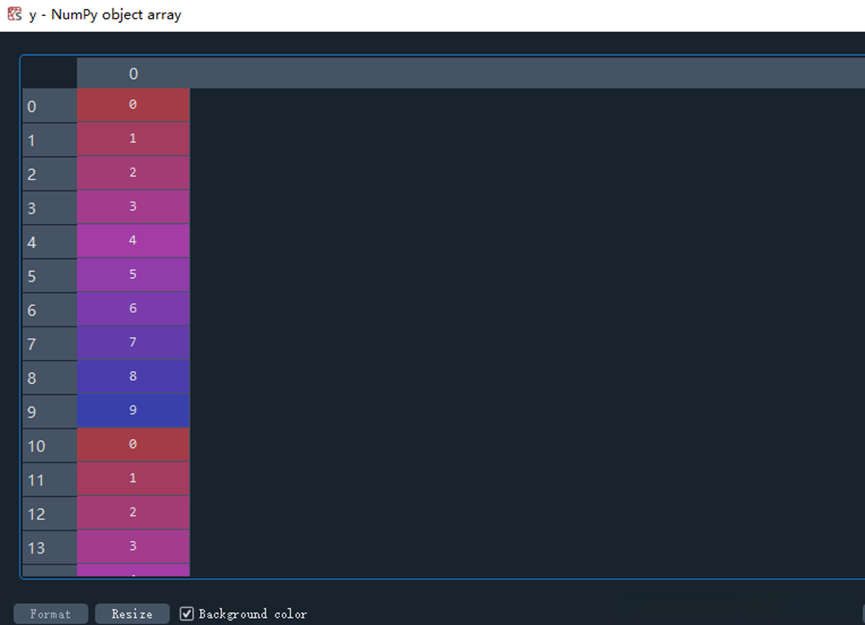Select row header 6
This screenshot has height=625, width=865.
pos(50,309)
